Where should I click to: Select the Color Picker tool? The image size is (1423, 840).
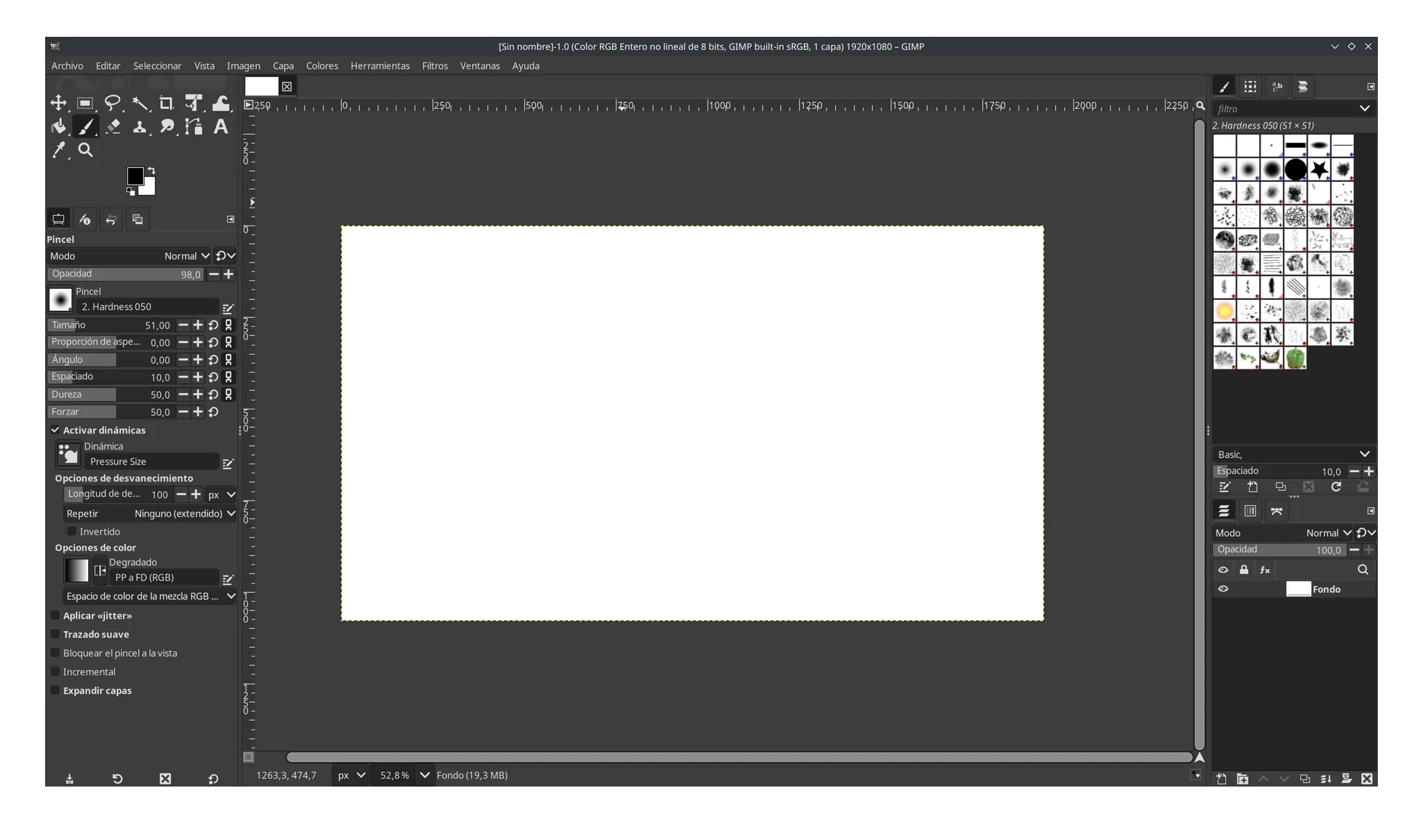[x=58, y=150]
